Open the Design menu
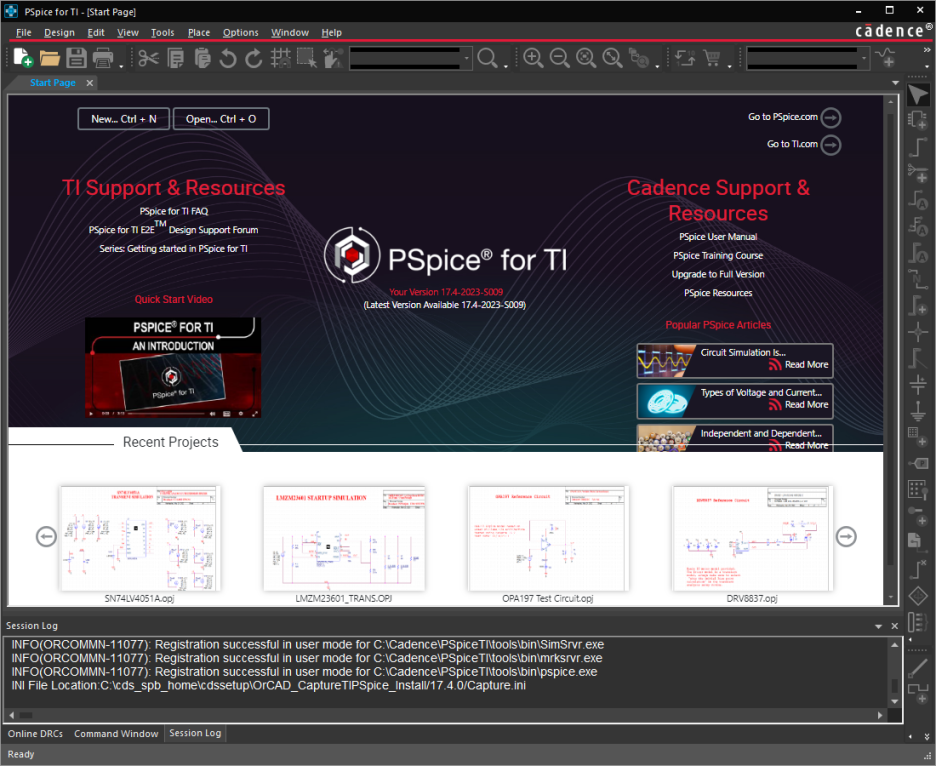Screen dimensions: 936x766 point(59,32)
